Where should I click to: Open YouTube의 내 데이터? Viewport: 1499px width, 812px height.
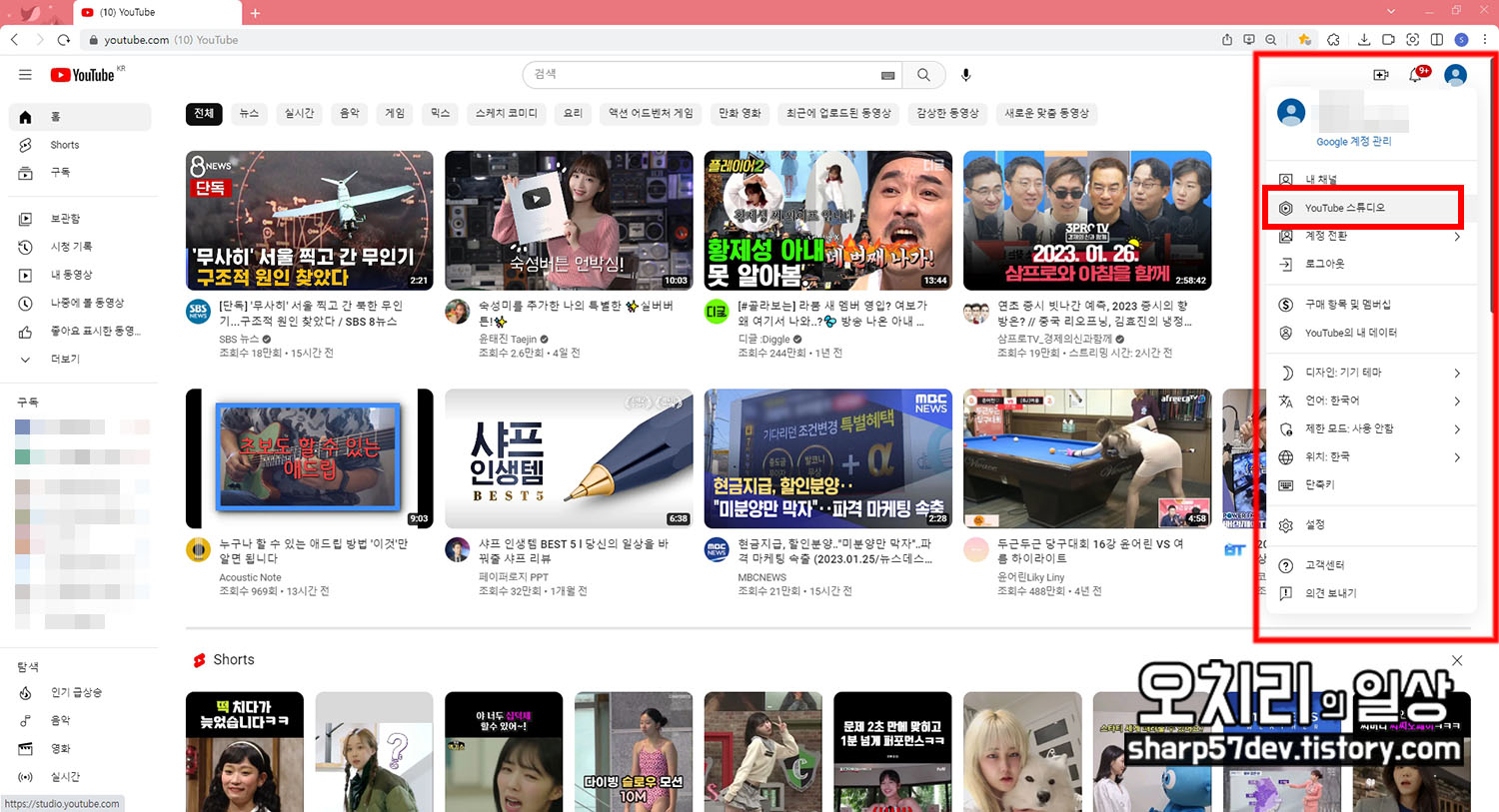click(1371, 333)
